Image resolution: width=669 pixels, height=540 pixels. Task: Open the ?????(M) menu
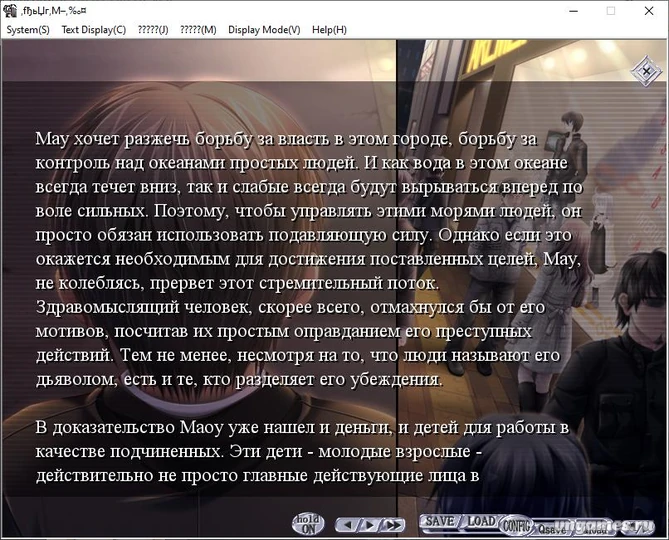pos(198,30)
